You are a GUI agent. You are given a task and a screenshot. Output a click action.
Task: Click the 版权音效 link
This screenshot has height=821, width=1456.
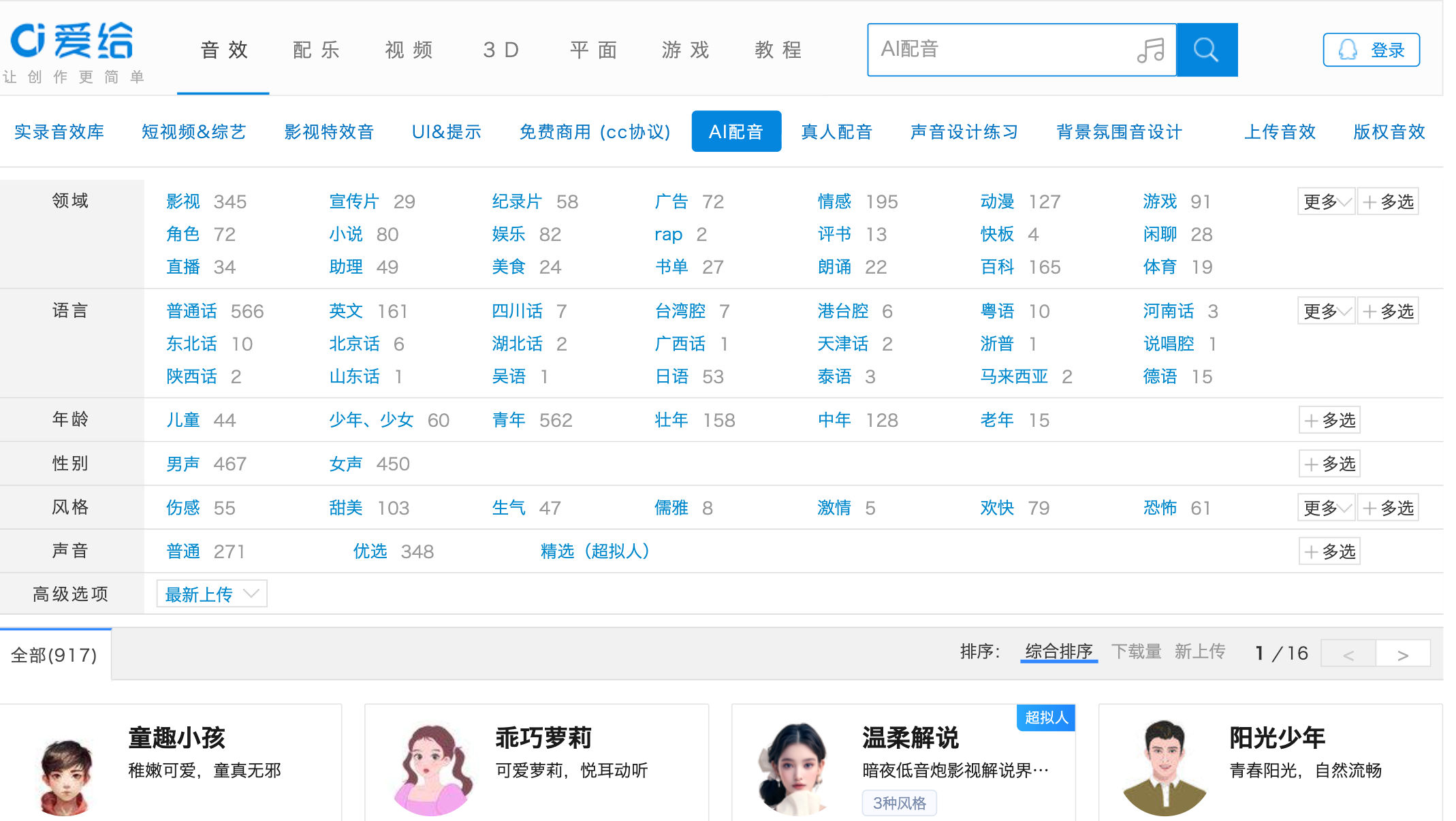1389,131
